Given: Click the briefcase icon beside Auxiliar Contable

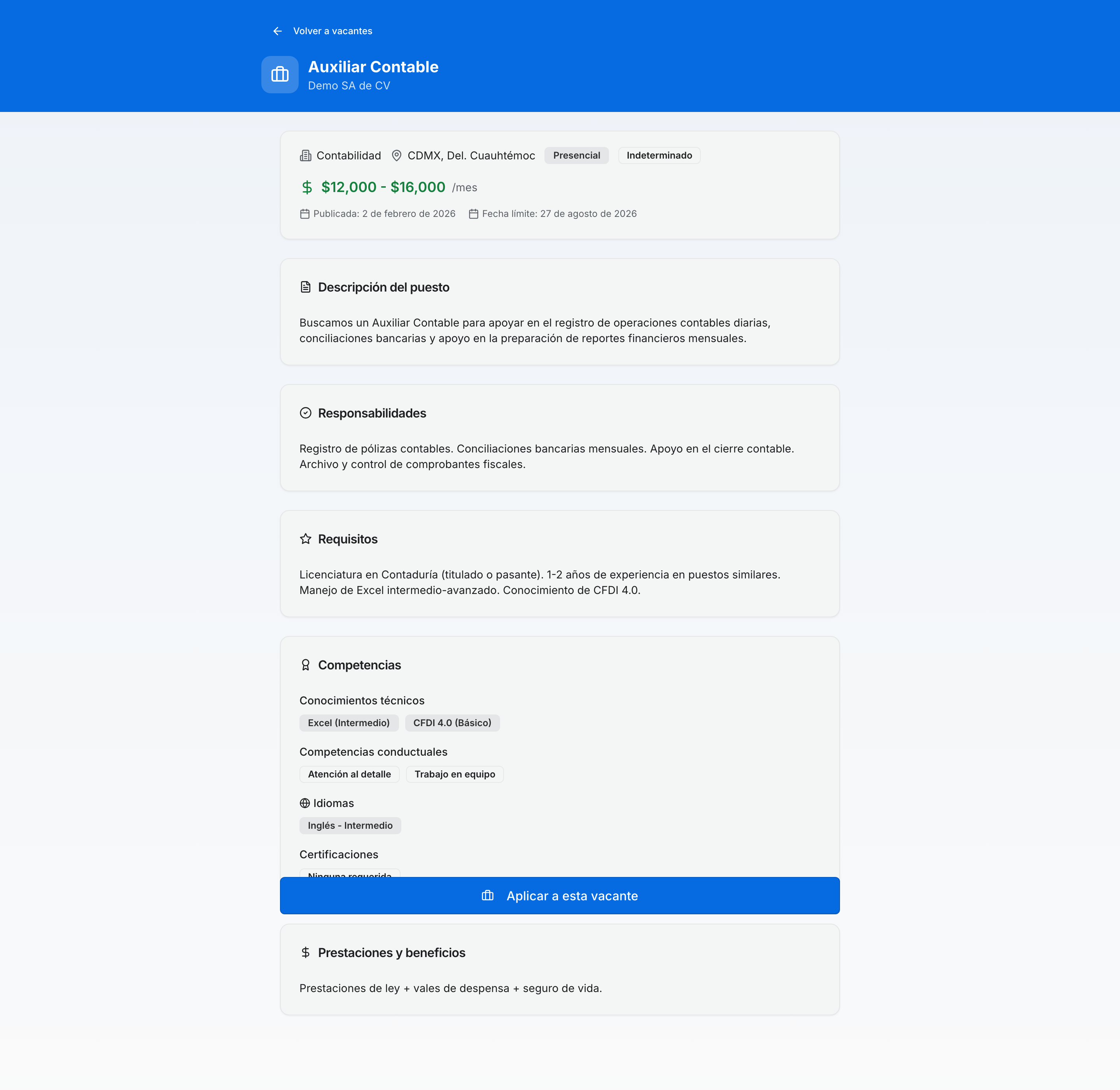Looking at the screenshot, I should [x=280, y=74].
